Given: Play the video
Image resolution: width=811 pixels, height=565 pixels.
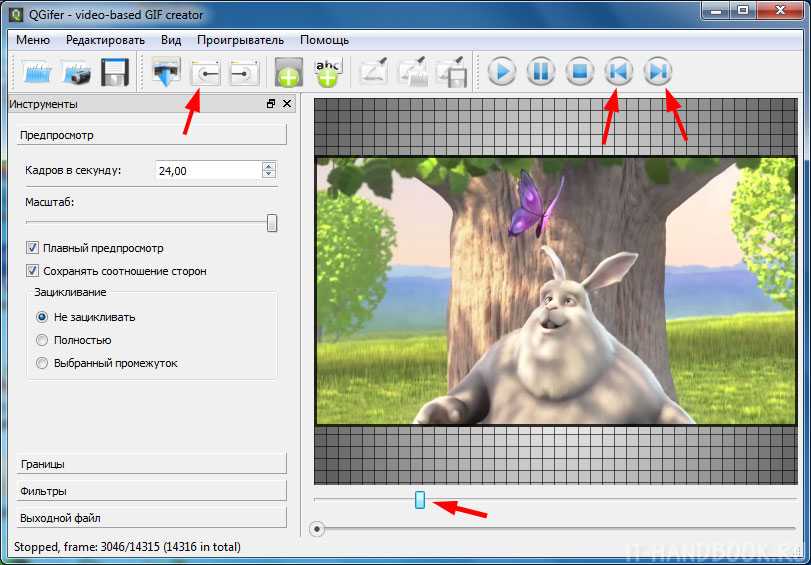Looking at the screenshot, I should pyautogui.click(x=502, y=71).
